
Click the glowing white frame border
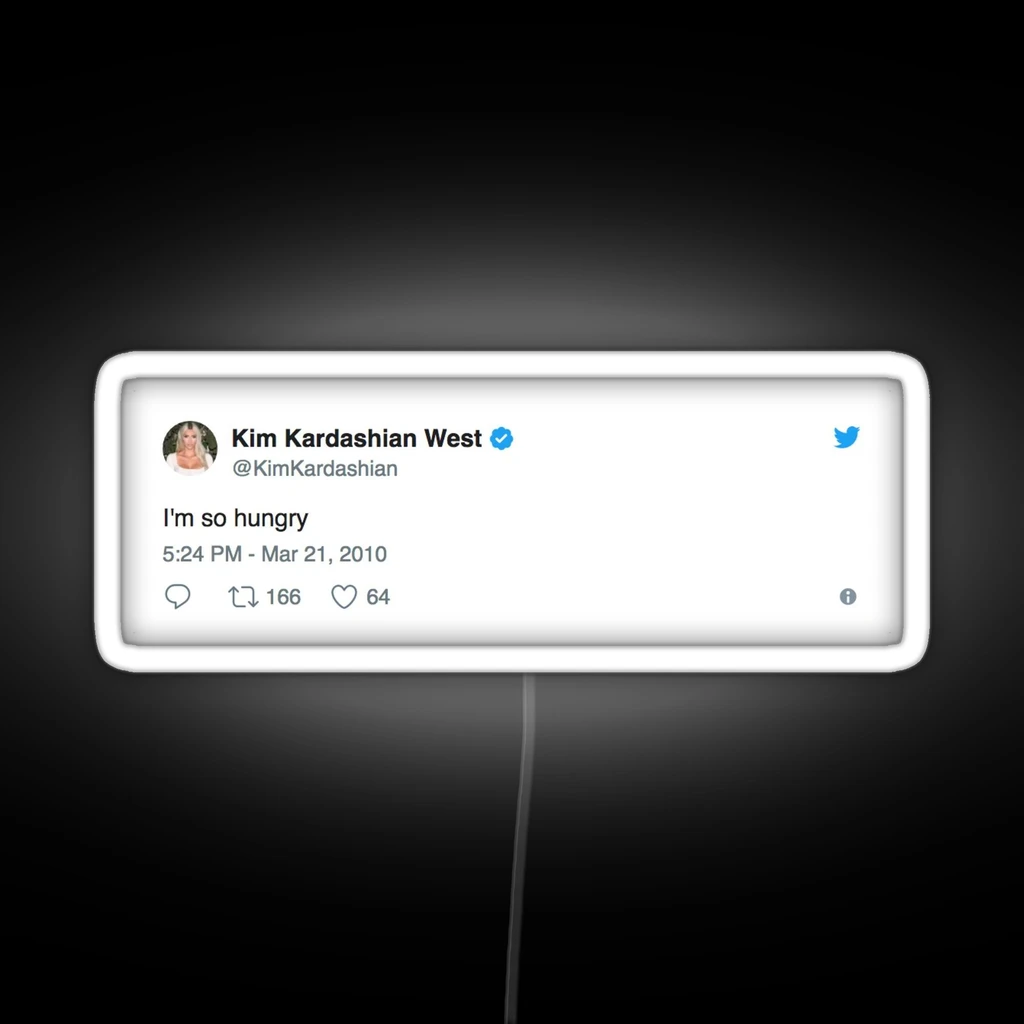512,364
